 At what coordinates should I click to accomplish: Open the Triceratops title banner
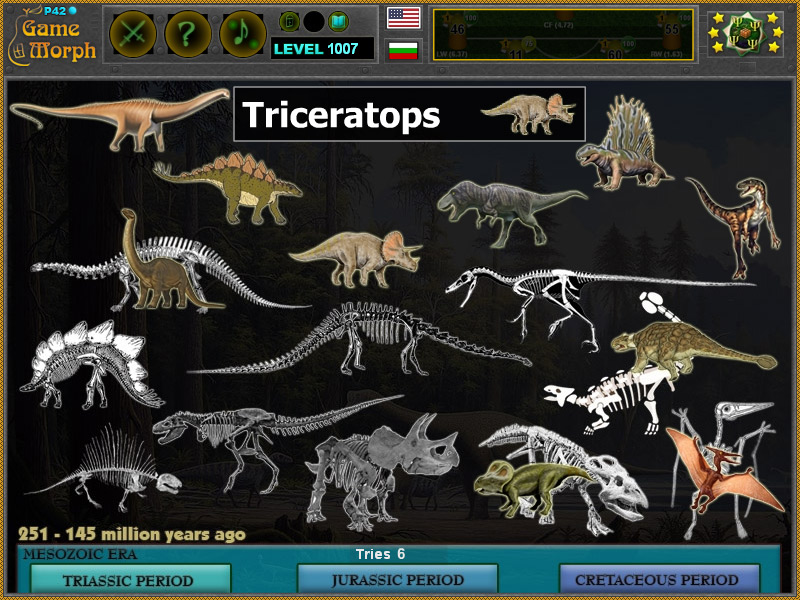pyautogui.click(x=340, y=115)
